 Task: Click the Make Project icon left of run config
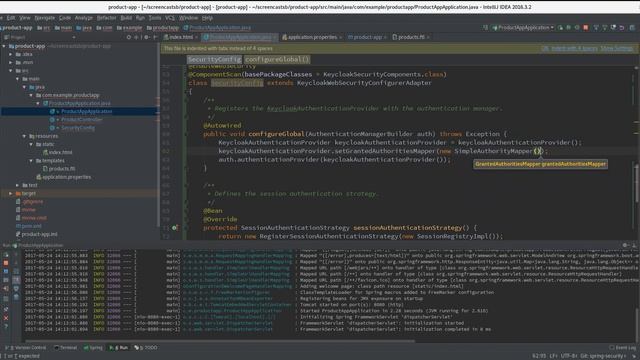485,28
